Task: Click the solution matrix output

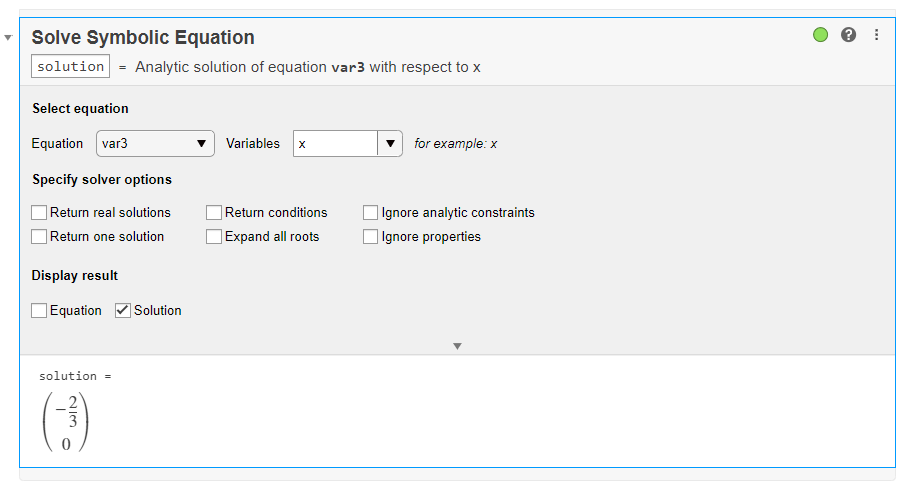Action: click(x=66, y=421)
